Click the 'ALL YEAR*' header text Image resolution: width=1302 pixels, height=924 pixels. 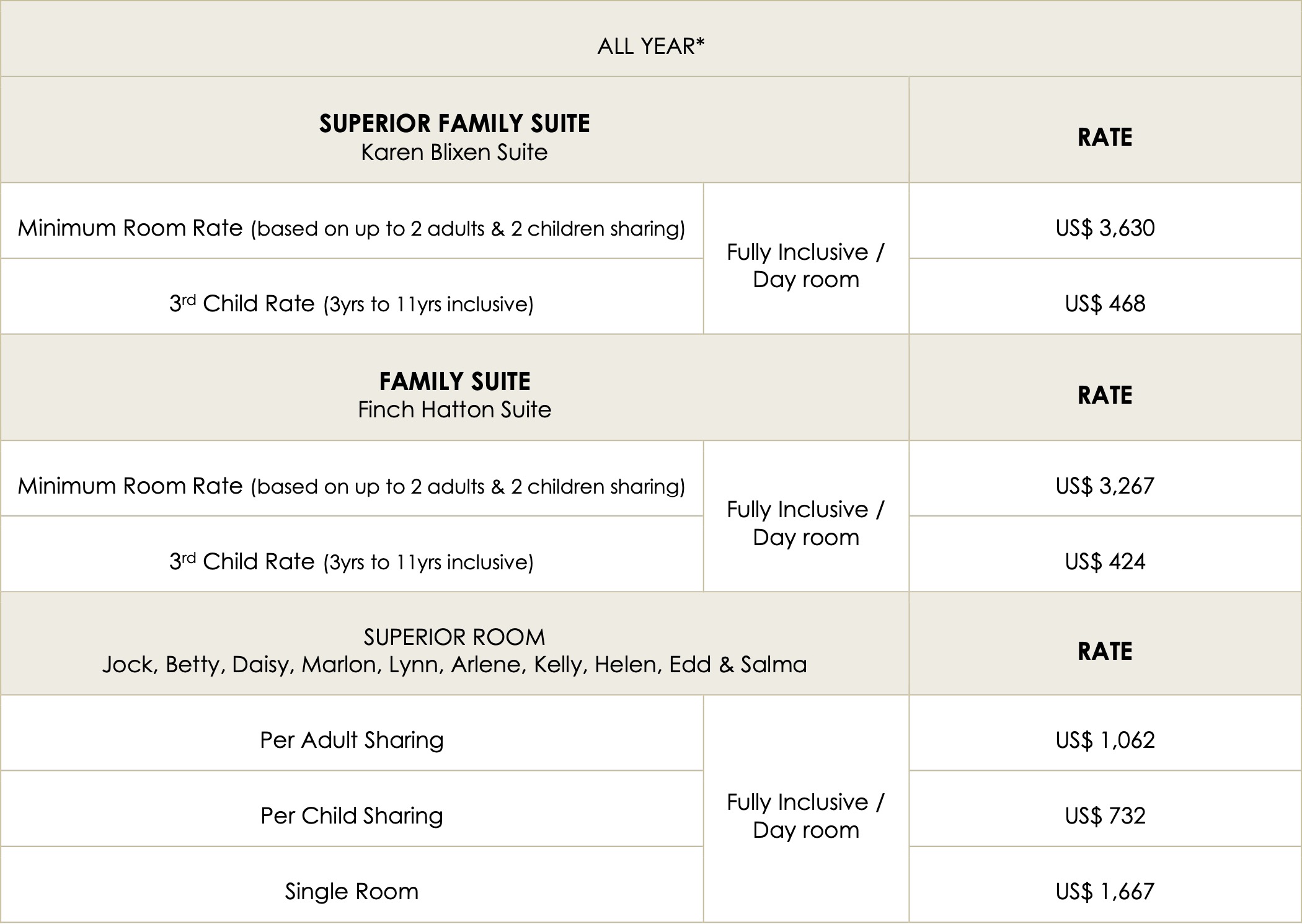651,47
